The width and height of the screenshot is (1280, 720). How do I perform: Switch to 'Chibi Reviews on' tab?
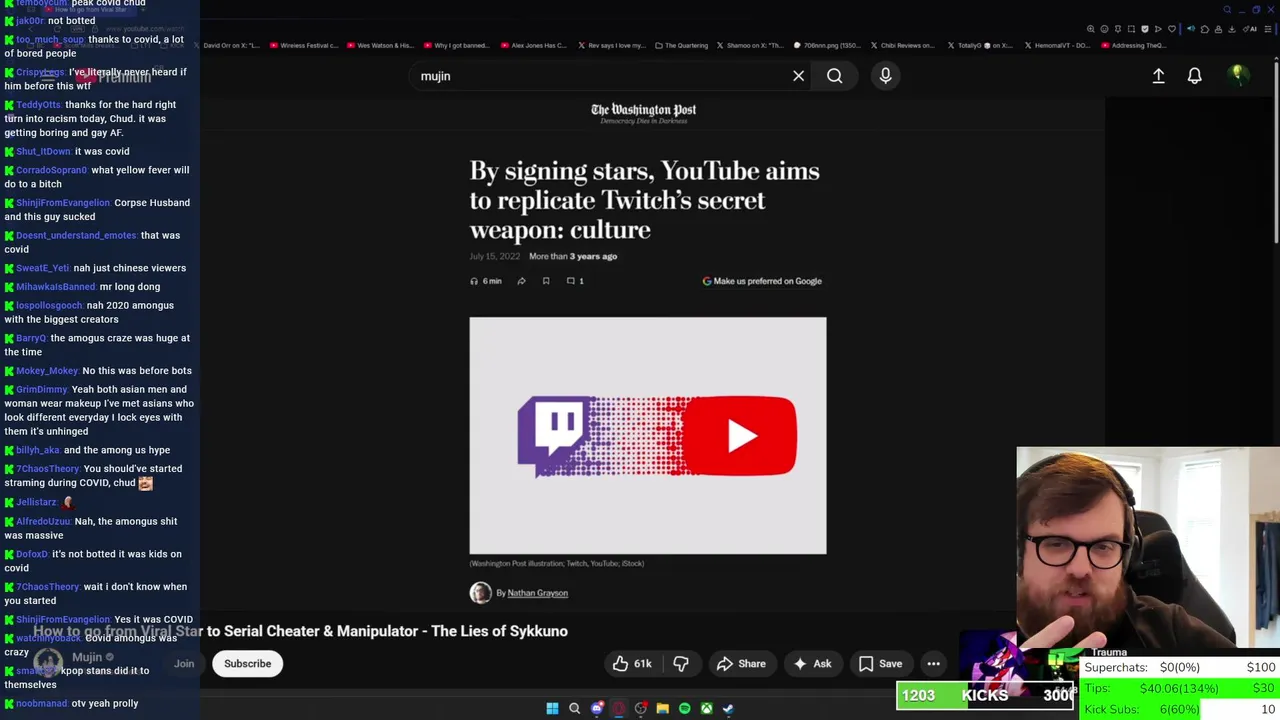coord(901,45)
